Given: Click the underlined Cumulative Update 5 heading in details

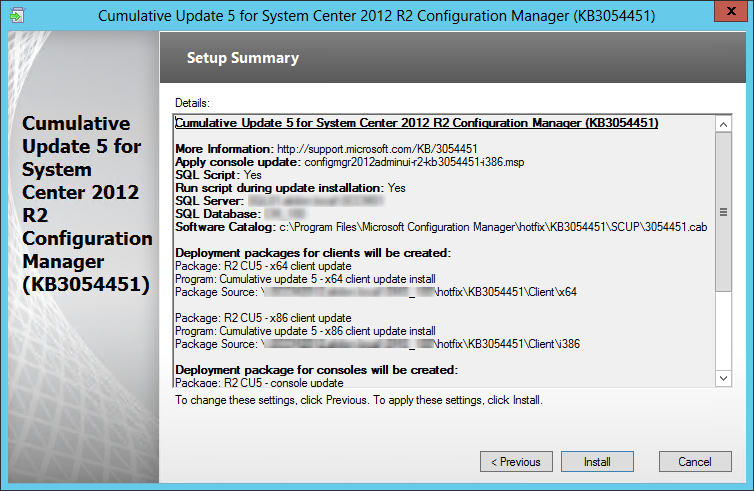Looking at the screenshot, I should click(x=416, y=123).
